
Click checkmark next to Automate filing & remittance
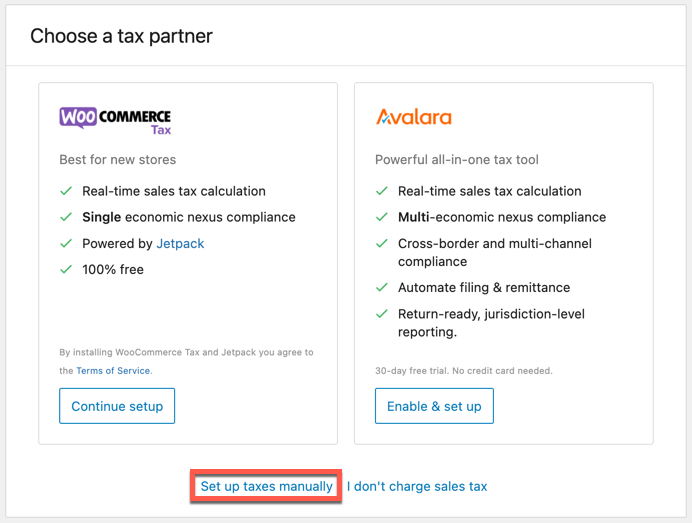click(x=382, y=287)
